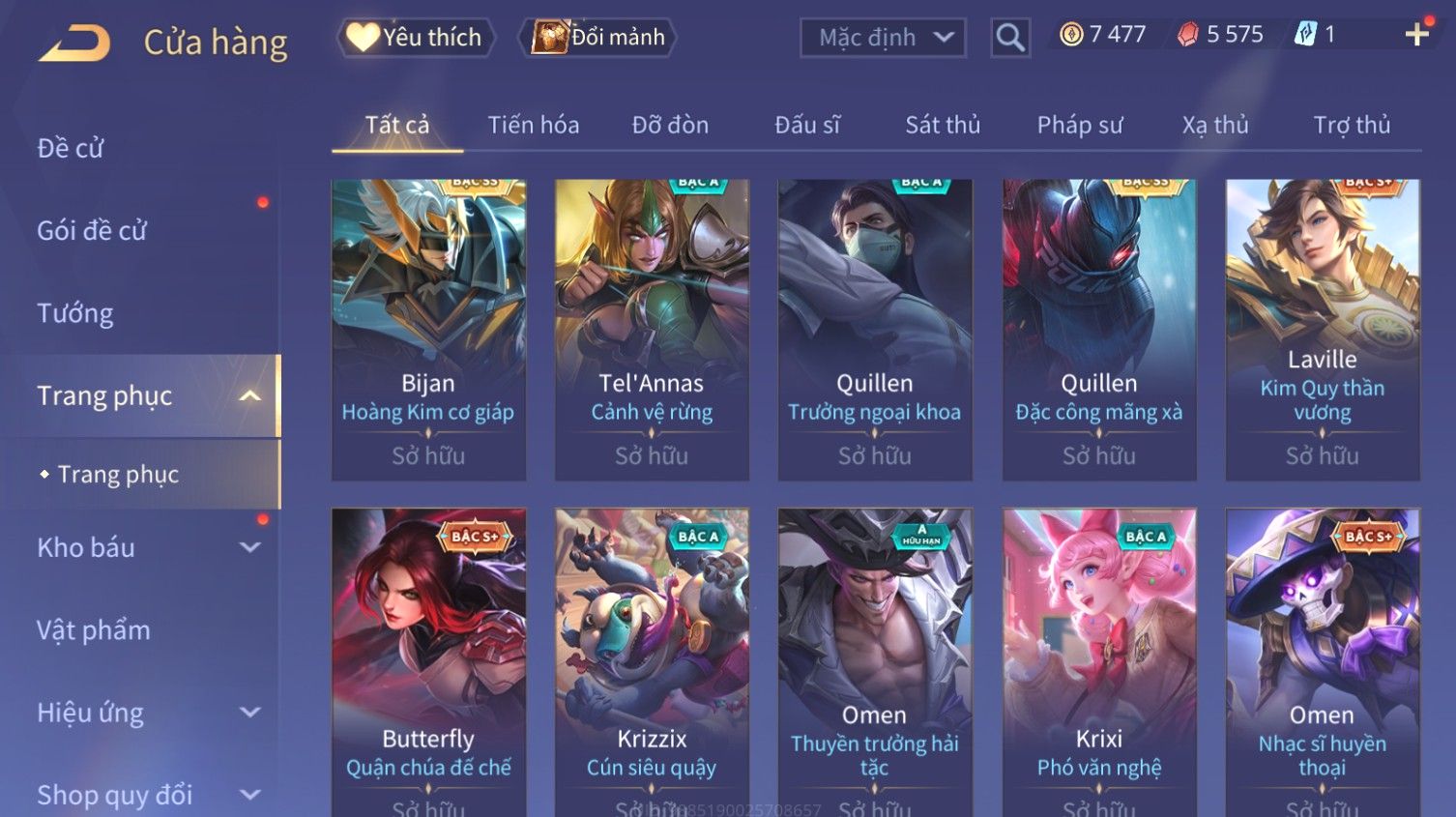The width and height of the screenshot is (1456, 817).
Task: Select the Tiến hóa tab
Action: [534, 125]
